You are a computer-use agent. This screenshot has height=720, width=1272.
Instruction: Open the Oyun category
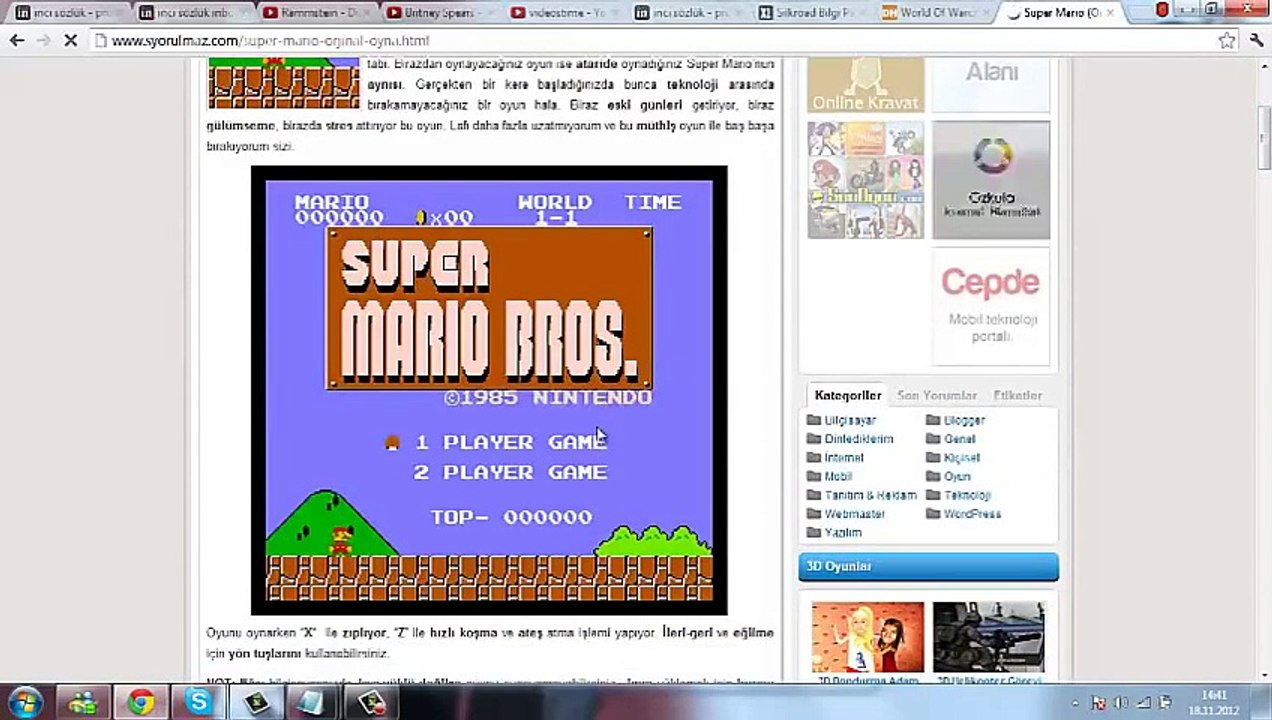click(x=957, y=477)
